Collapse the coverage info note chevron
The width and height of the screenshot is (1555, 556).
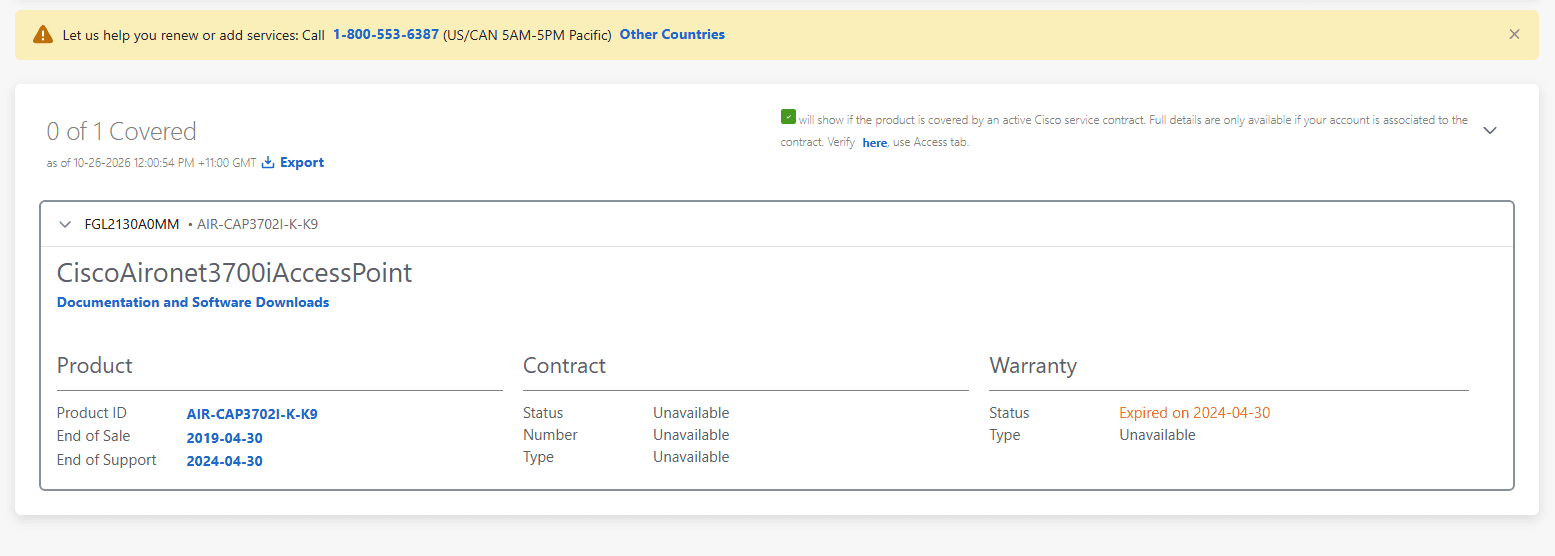1490,130
